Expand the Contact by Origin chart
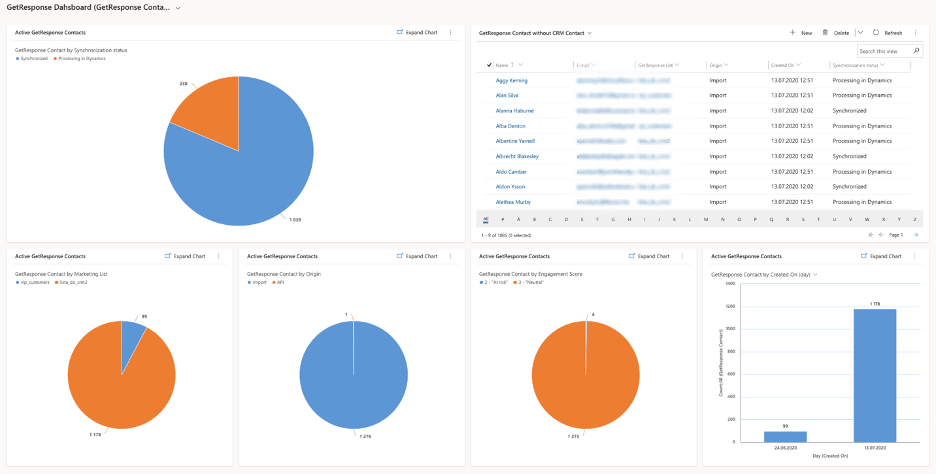Viewport: 936px width, 474px height. (x=417, y=256)
